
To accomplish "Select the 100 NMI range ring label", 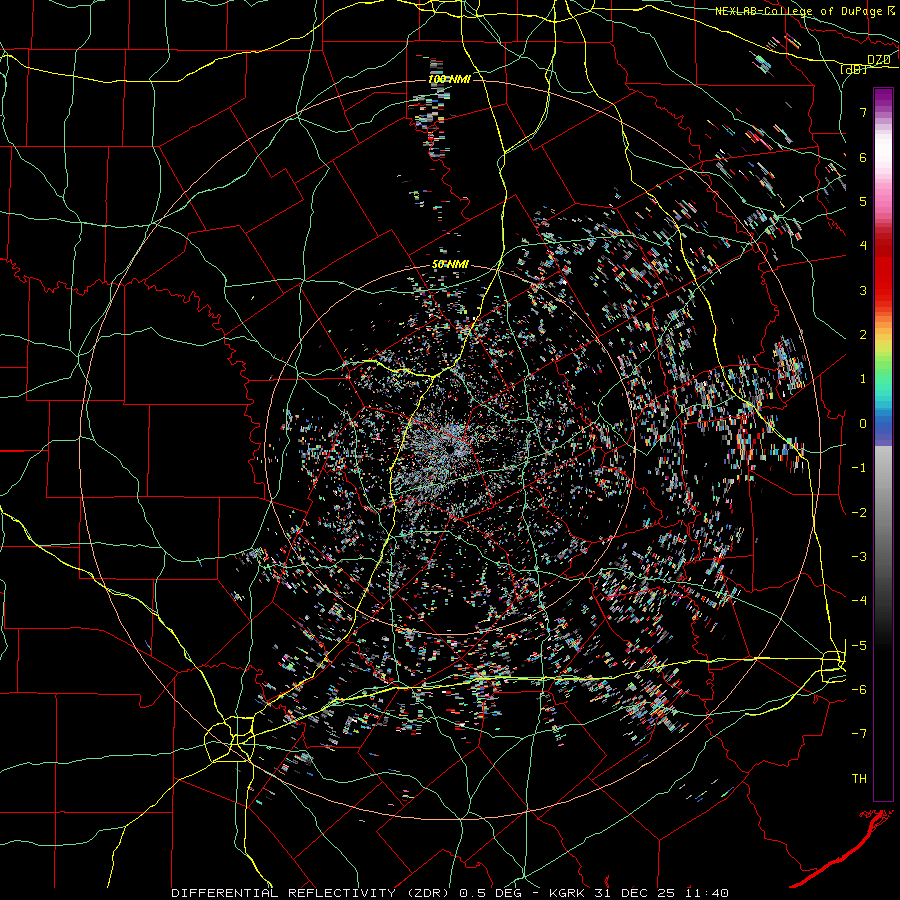I will tap(449, 79).
